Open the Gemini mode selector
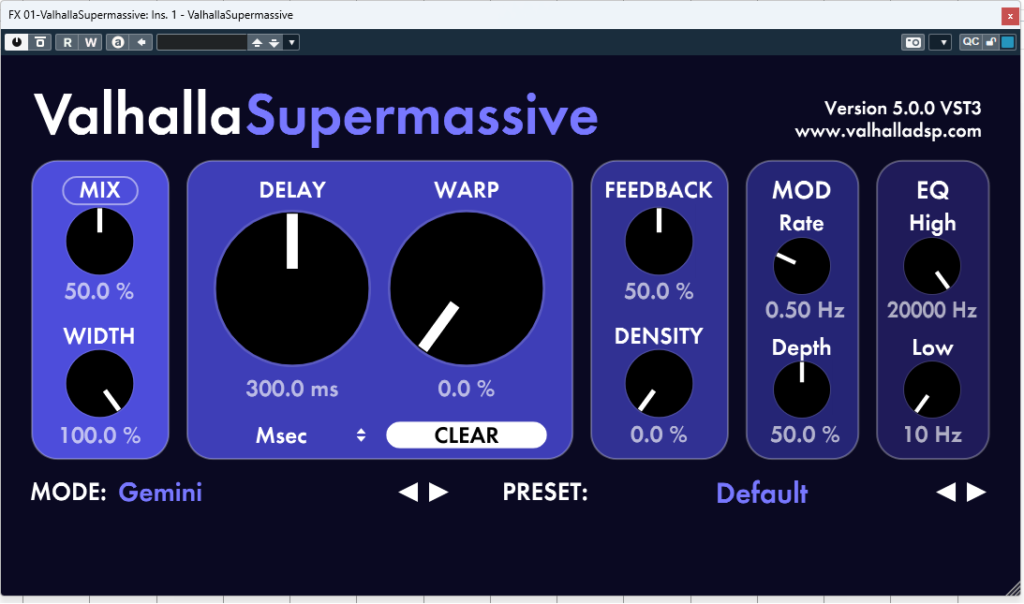 point(161,492)
